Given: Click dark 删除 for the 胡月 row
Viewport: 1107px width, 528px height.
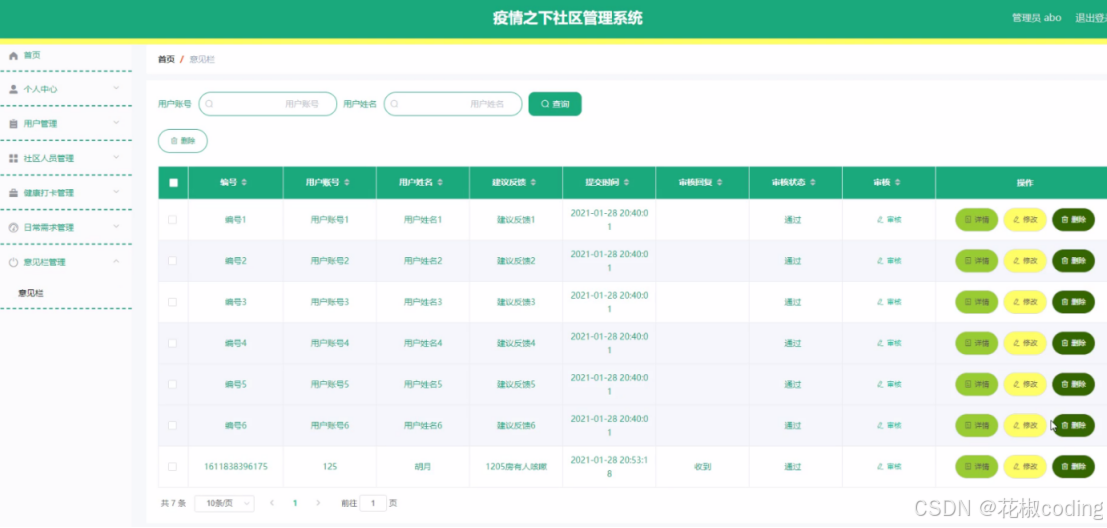Looking at the screenshot, I should point(1073,467).
